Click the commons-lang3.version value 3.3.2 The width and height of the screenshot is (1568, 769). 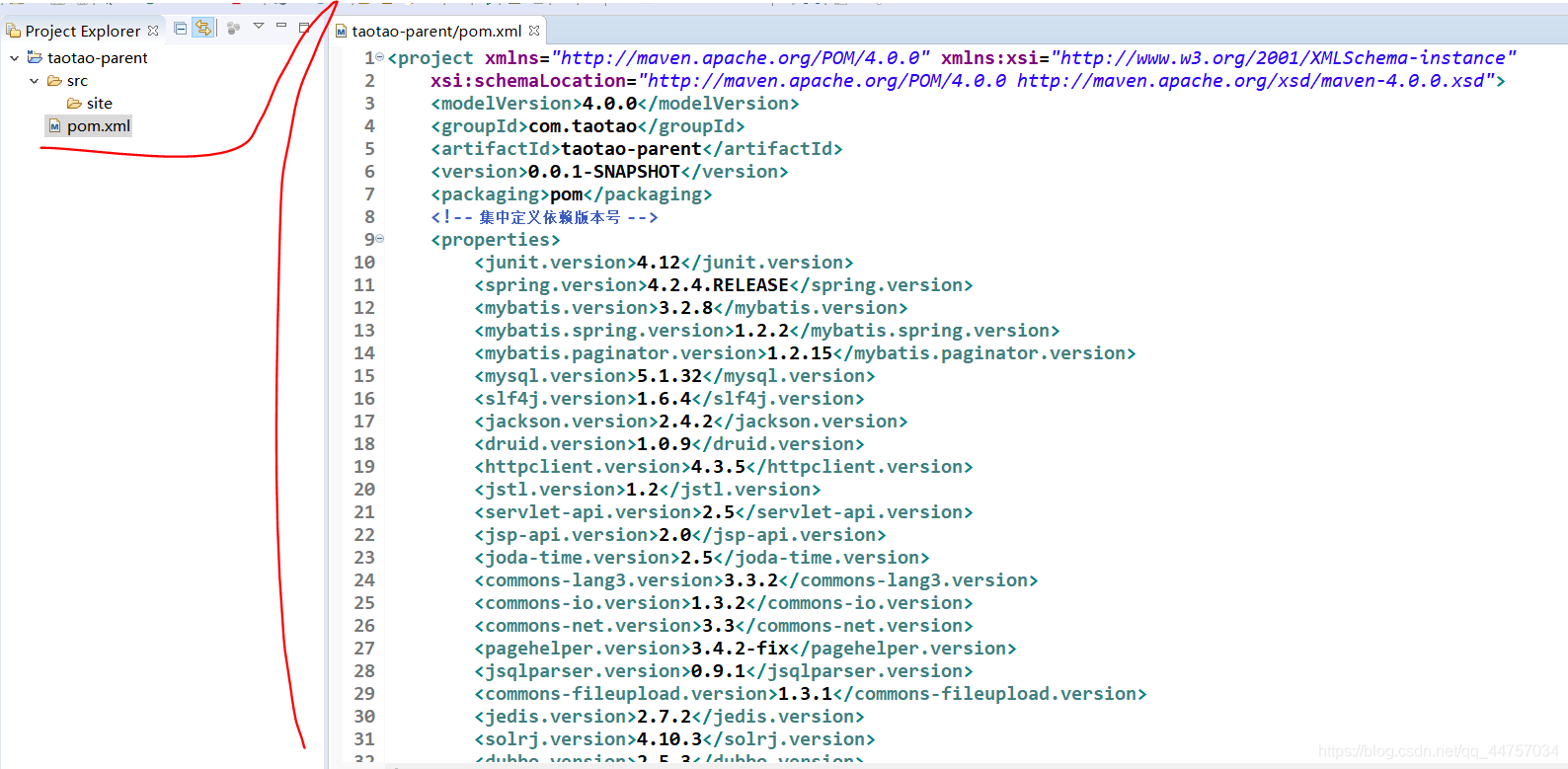pos(750,580)
